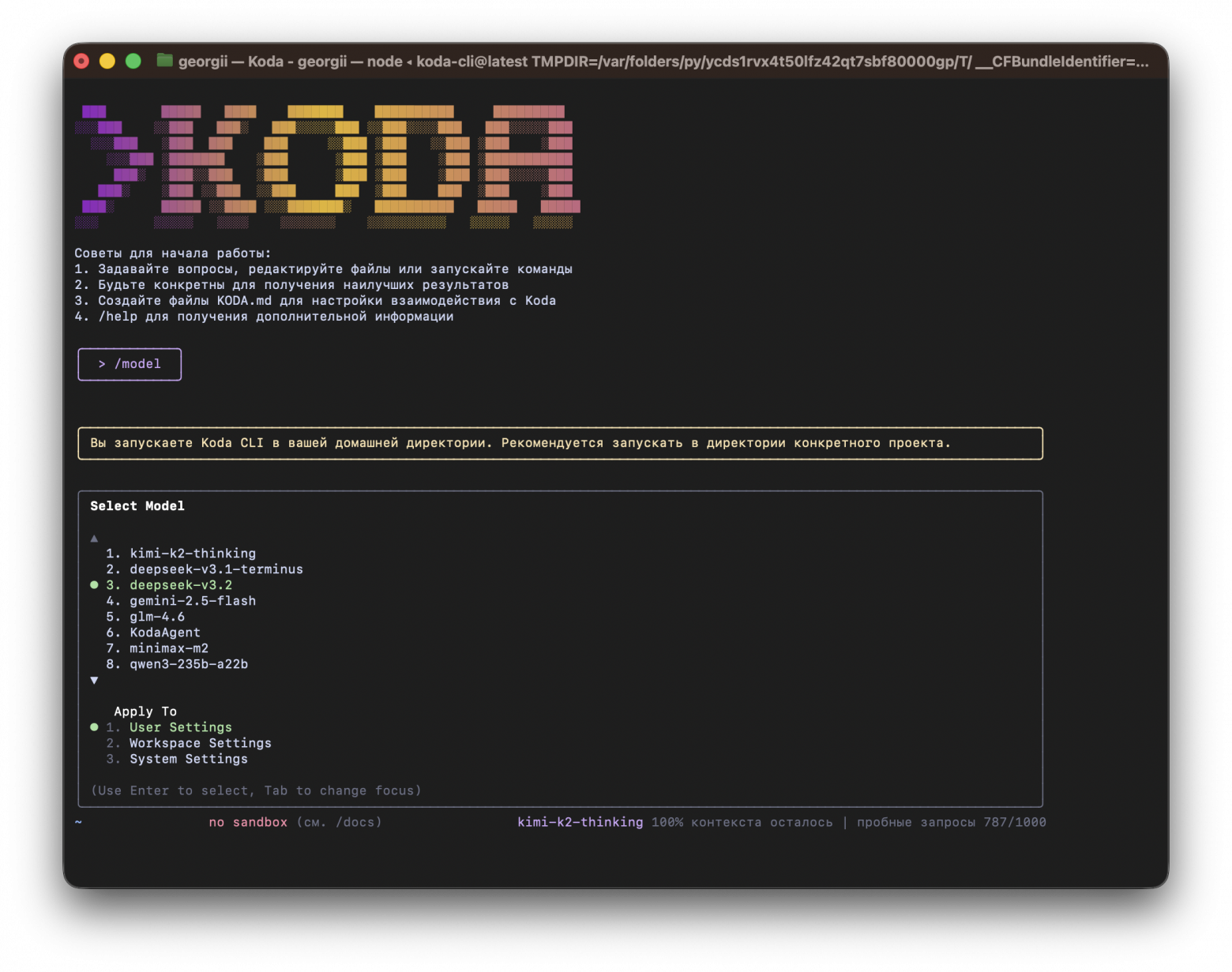Click the KODA ASCII art logo
Screen dimensions: 1232x972
coord(327,167)
